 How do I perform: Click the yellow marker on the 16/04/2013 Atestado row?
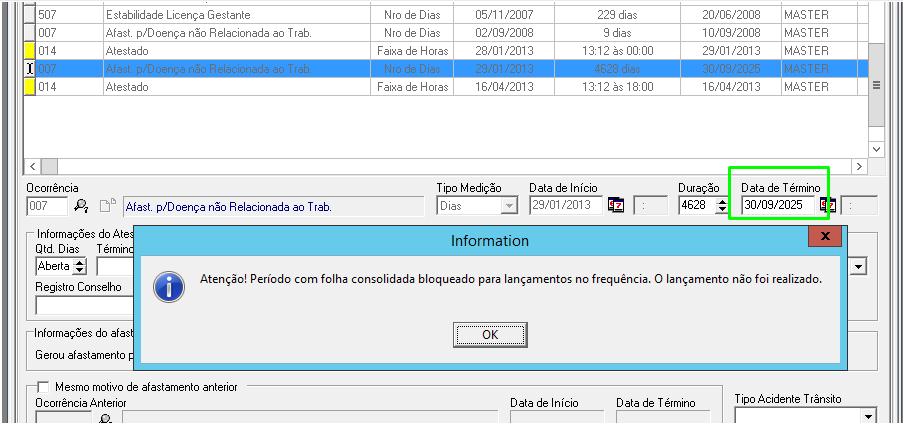(29, 87)
